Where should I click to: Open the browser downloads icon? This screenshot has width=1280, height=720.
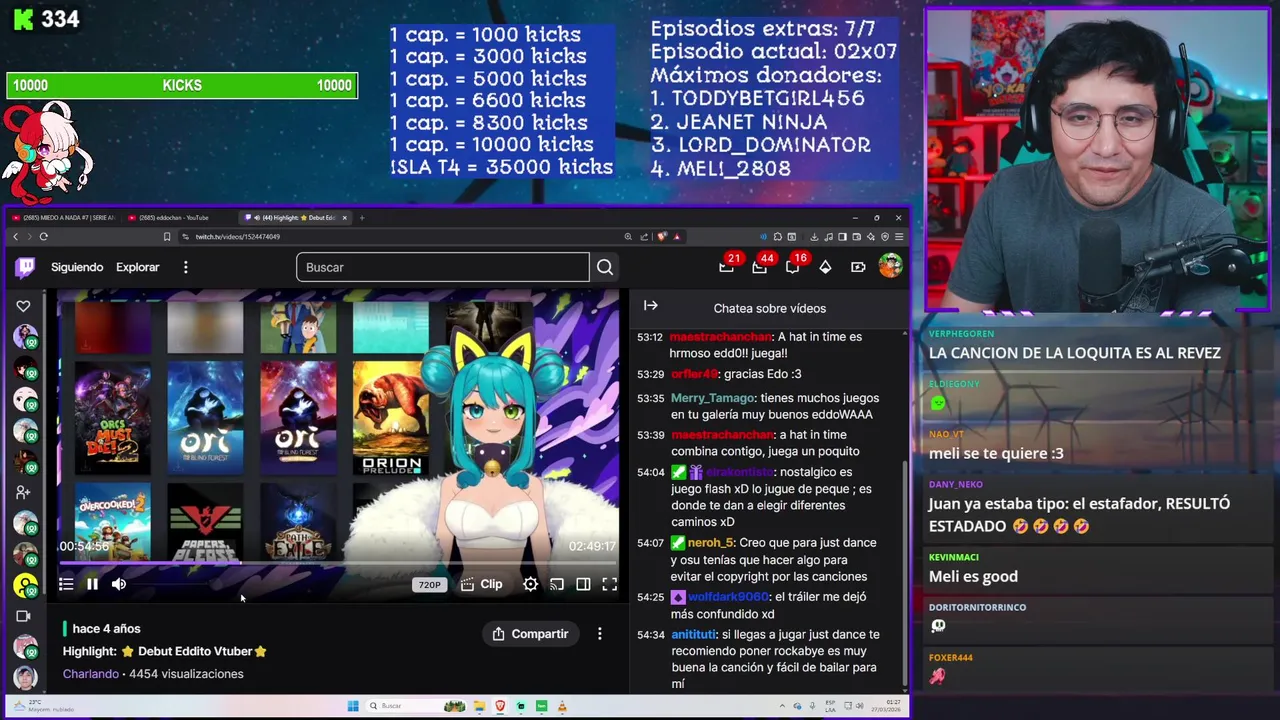[814, 237]
